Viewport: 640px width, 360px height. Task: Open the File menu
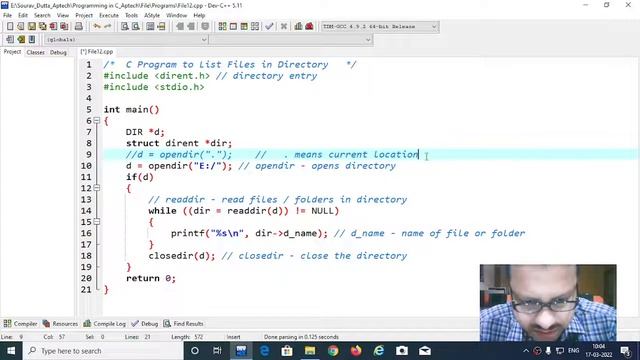click(7, 16)
